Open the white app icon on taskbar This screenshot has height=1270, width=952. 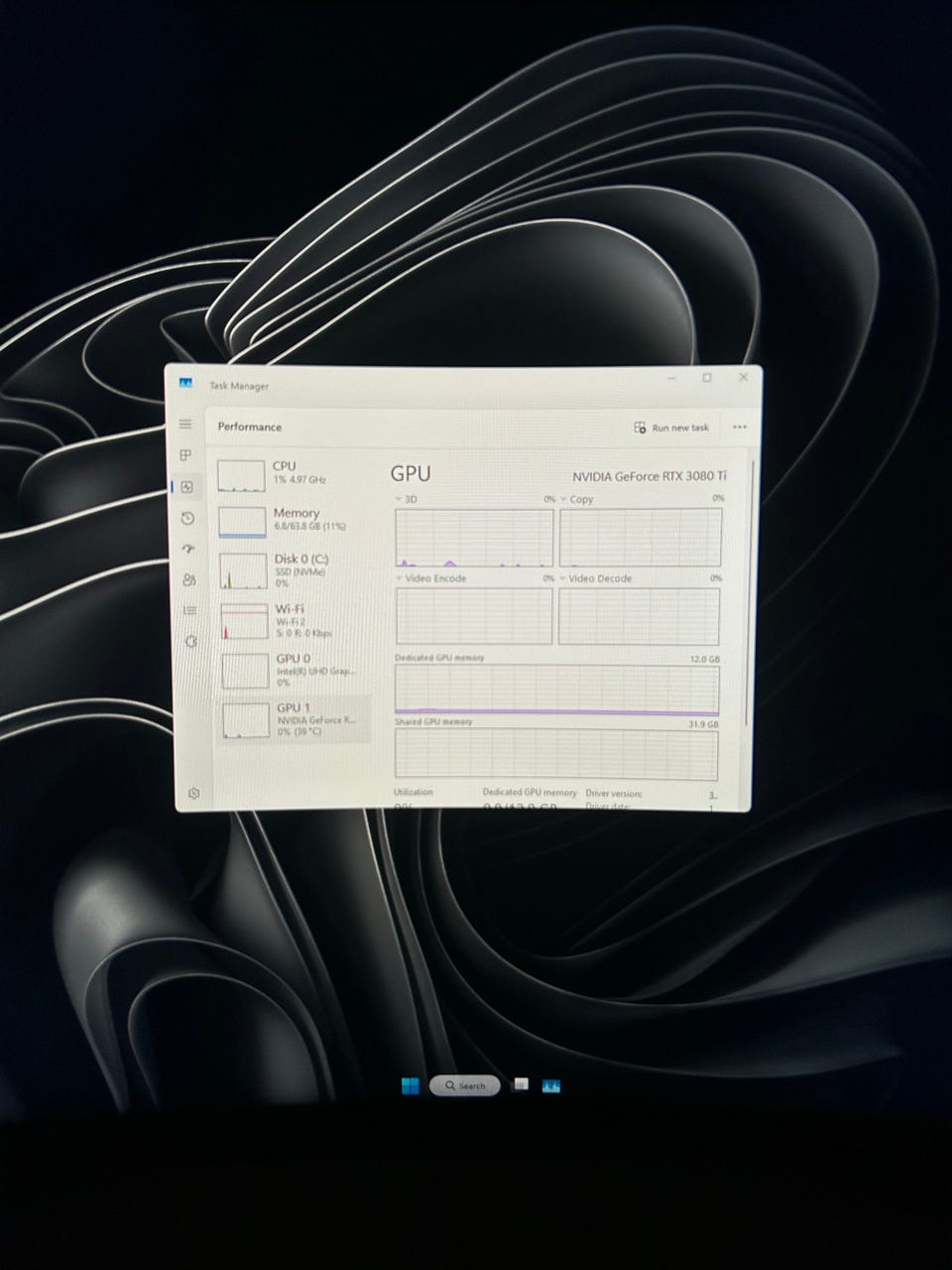pyautogui.click(x=520, y=1084)
